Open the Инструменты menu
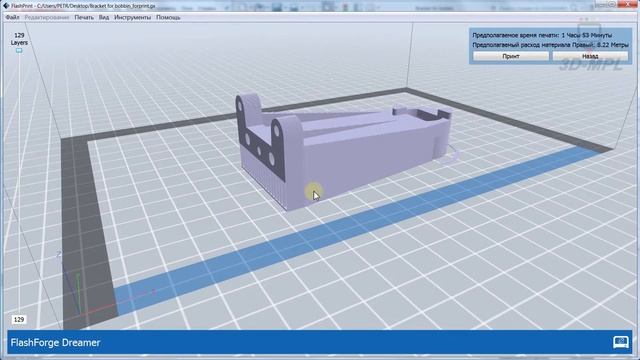The width and height of the screenshot is (640, 360). click(x=132, y=18)
